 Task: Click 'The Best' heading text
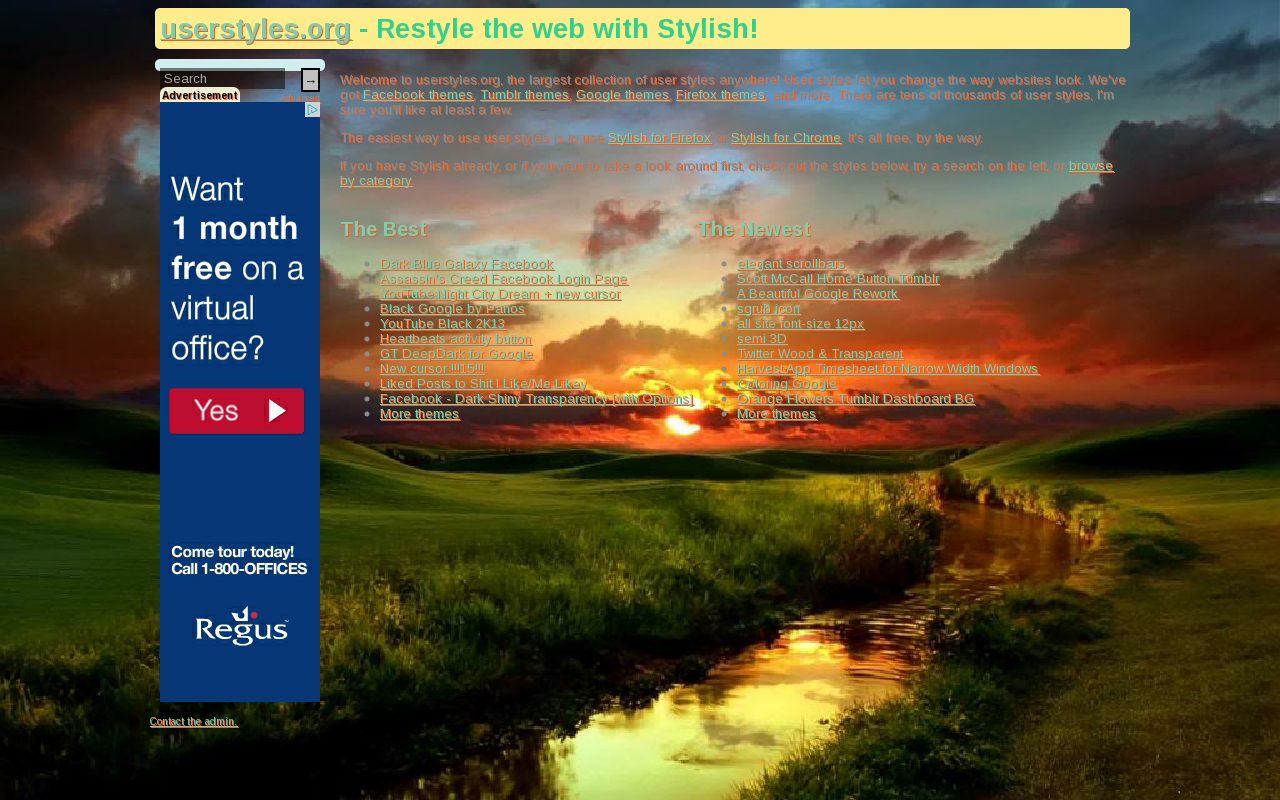click(383, 229)
